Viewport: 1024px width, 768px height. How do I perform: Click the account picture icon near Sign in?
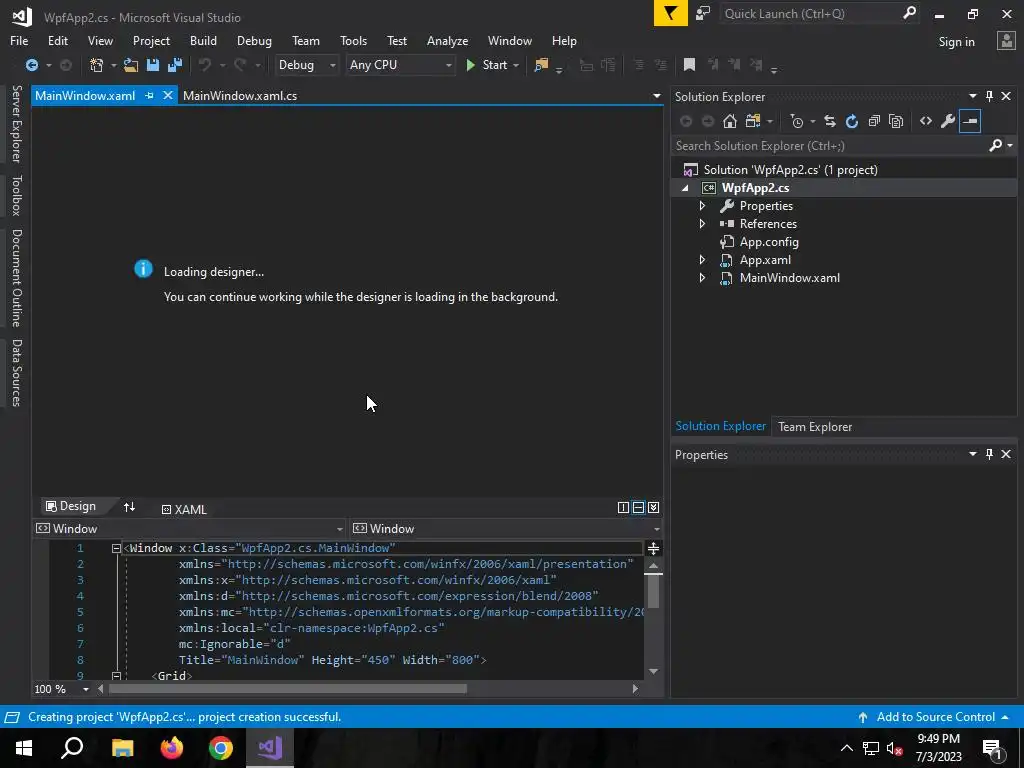pos(1006,40)
